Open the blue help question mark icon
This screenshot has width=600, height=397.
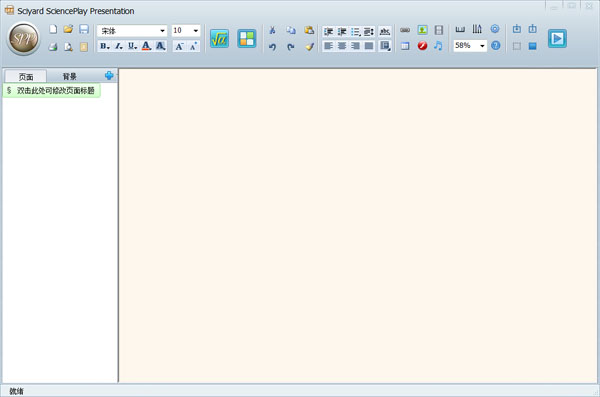coord(496,46)
